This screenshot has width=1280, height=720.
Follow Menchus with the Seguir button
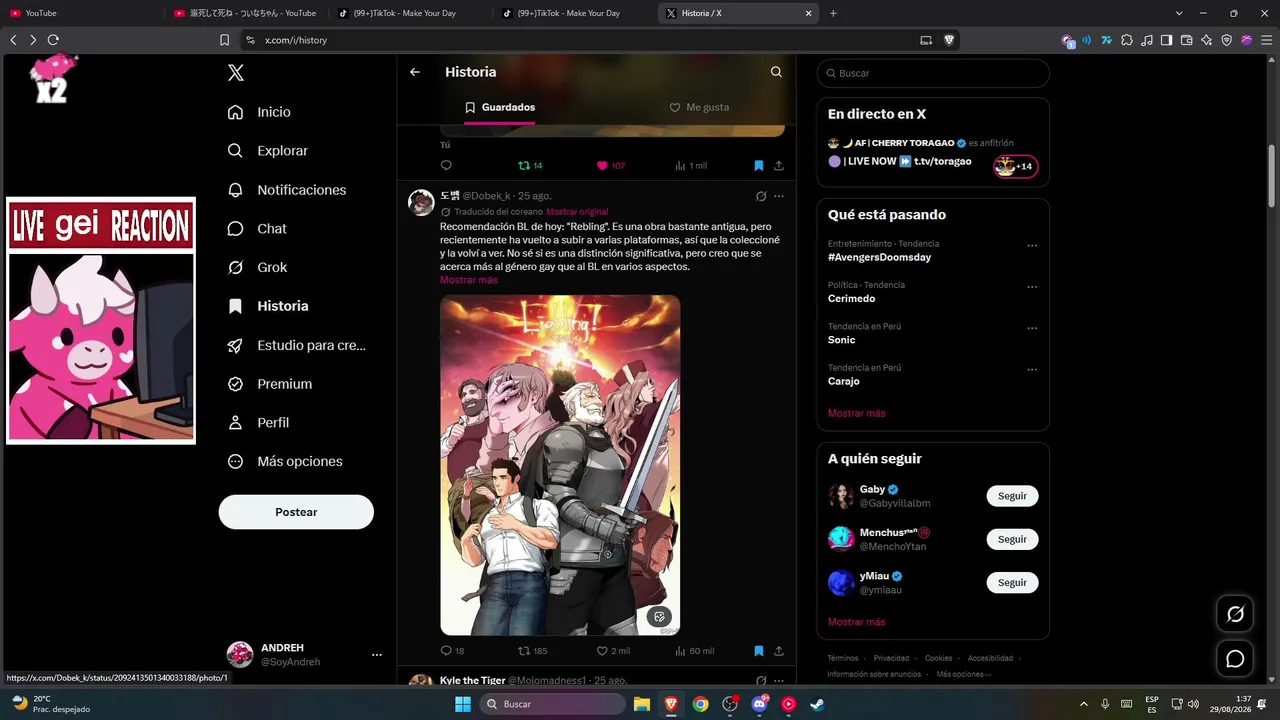point(1012,539)
